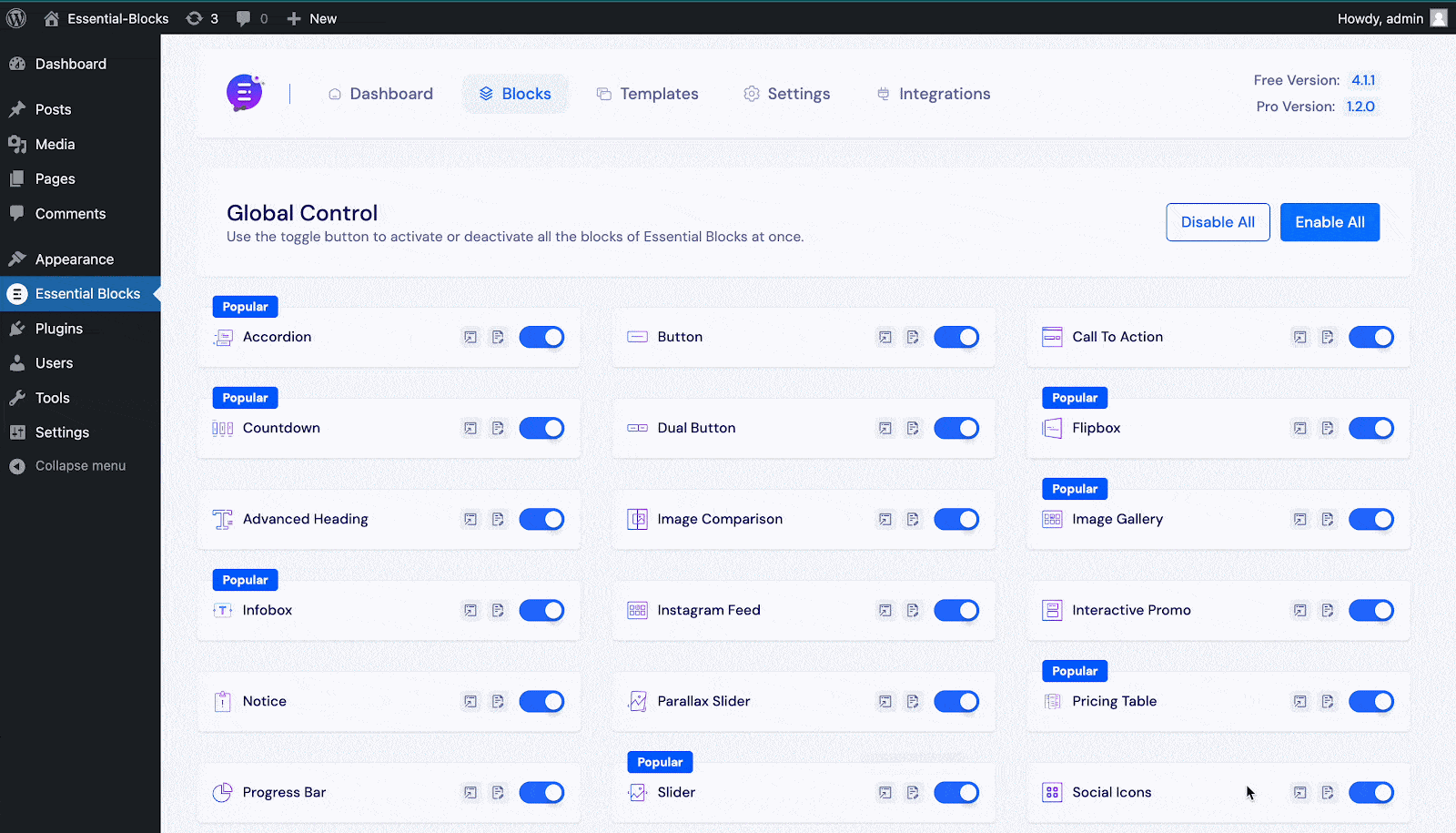
Task: Click the WordPress logo in admin bar
Action: tap(16, 18)
